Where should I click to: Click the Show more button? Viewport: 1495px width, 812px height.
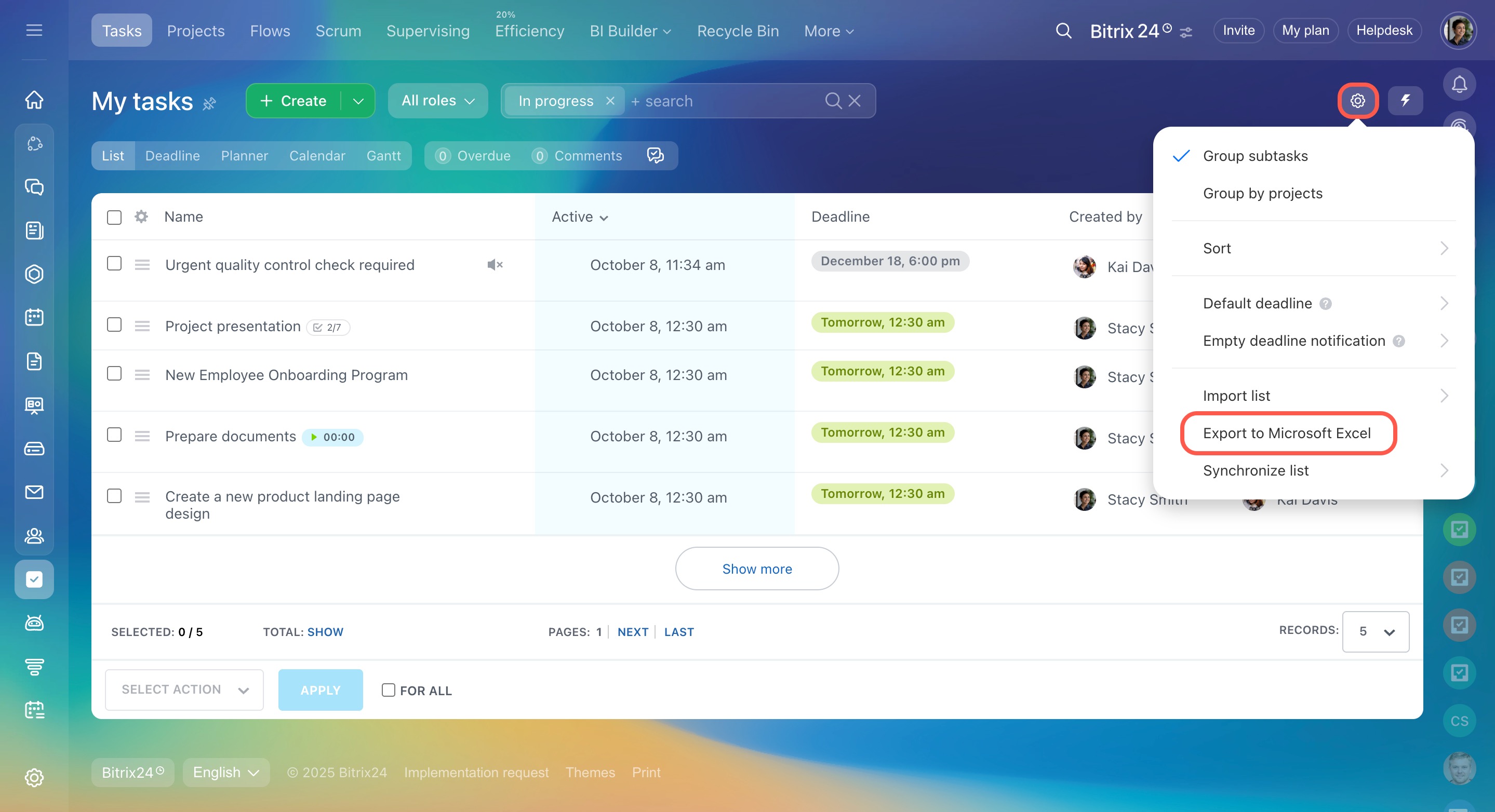click(756, 569)
